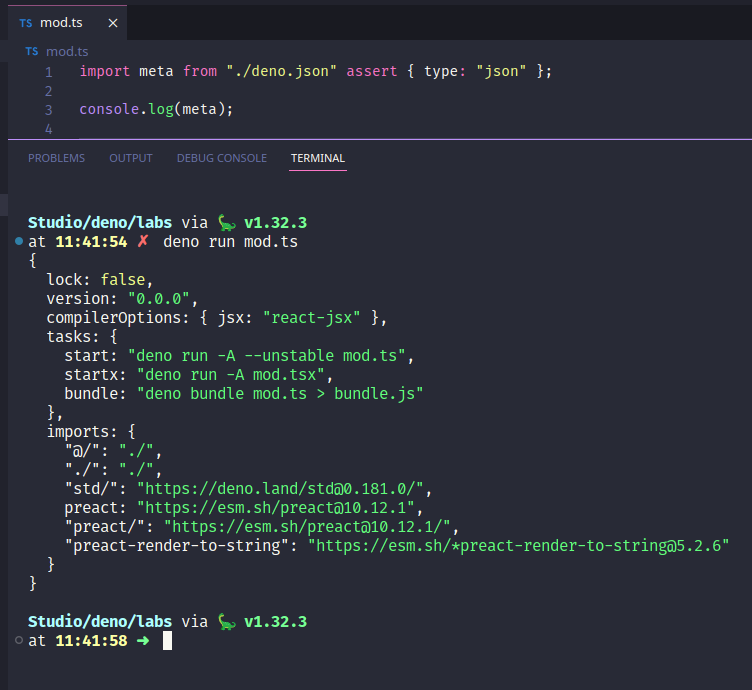Select the mod.ts editor tab
Screen dimensions: 752x690
coord(68,23)
